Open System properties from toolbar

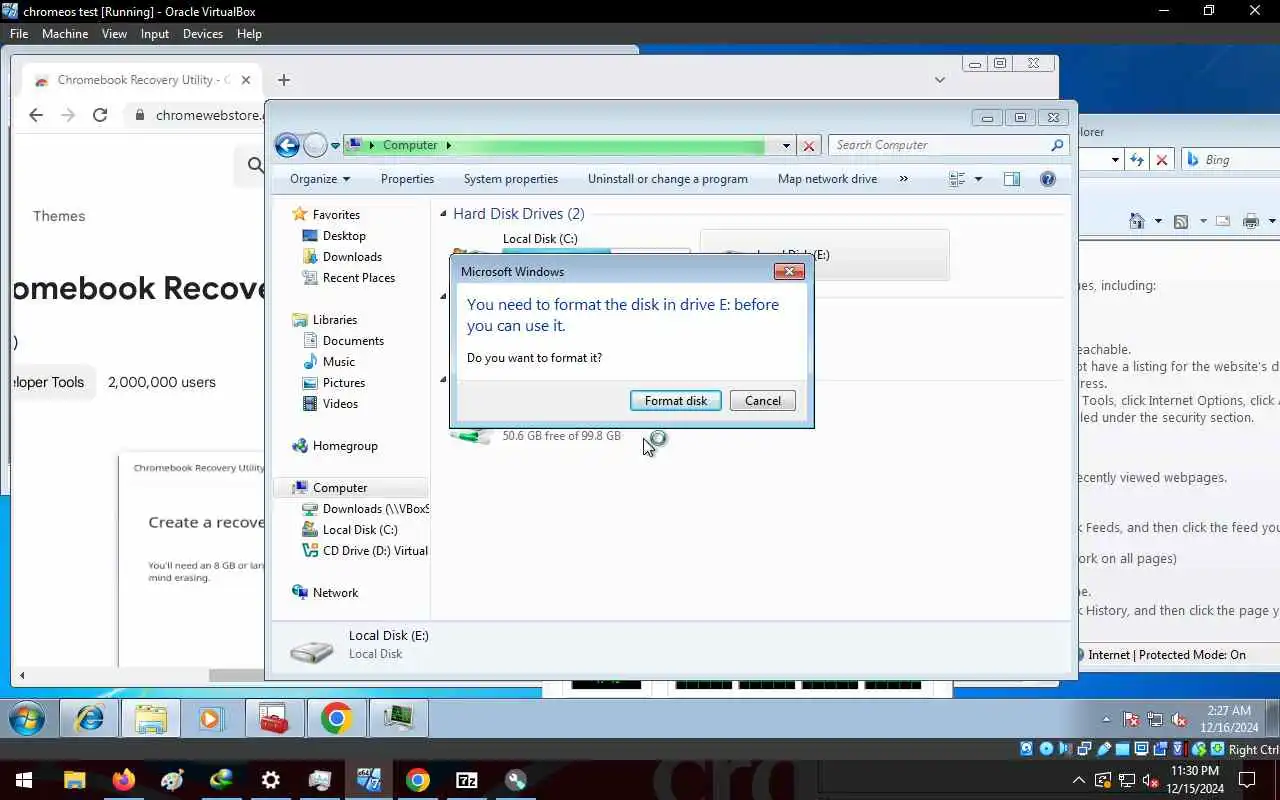(x=511, y=179)
